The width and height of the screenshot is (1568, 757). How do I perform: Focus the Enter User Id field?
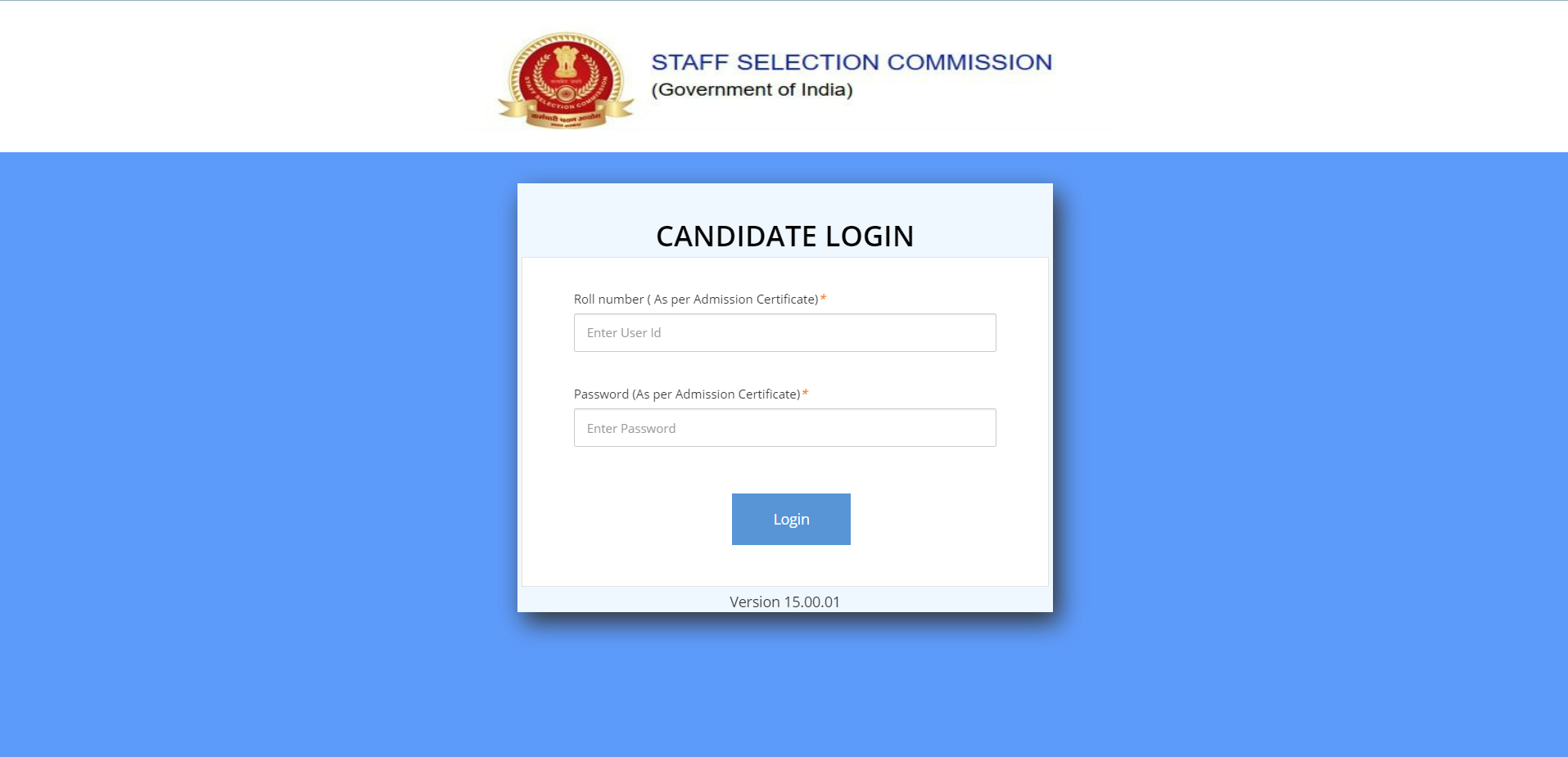click(x=784, y=332)
